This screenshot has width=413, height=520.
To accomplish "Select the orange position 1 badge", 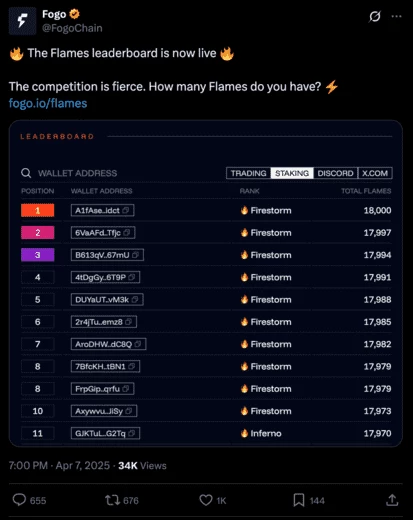I will [x=37, y=210].
